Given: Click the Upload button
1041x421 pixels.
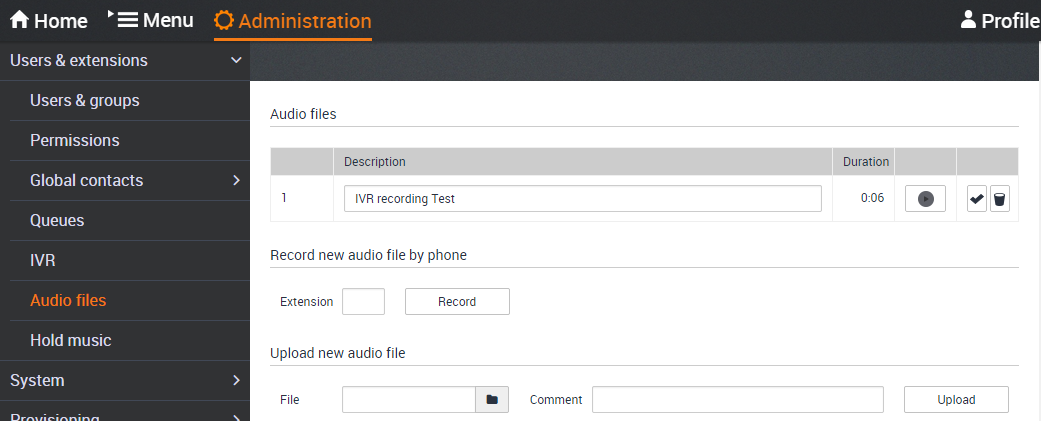Looking at the screenshot, I should point(956,400).
